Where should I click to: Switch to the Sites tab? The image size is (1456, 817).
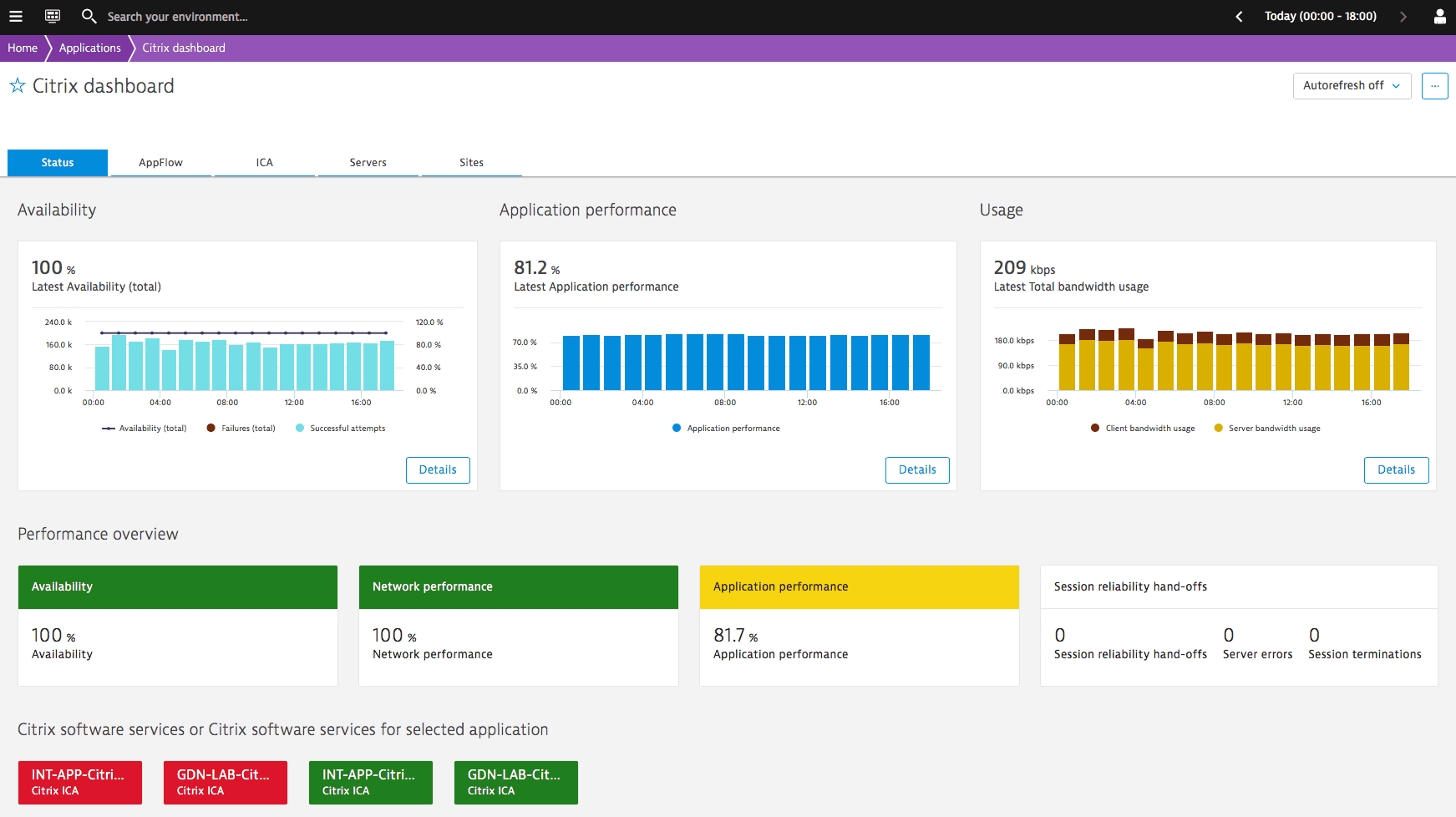coord(472,163)
